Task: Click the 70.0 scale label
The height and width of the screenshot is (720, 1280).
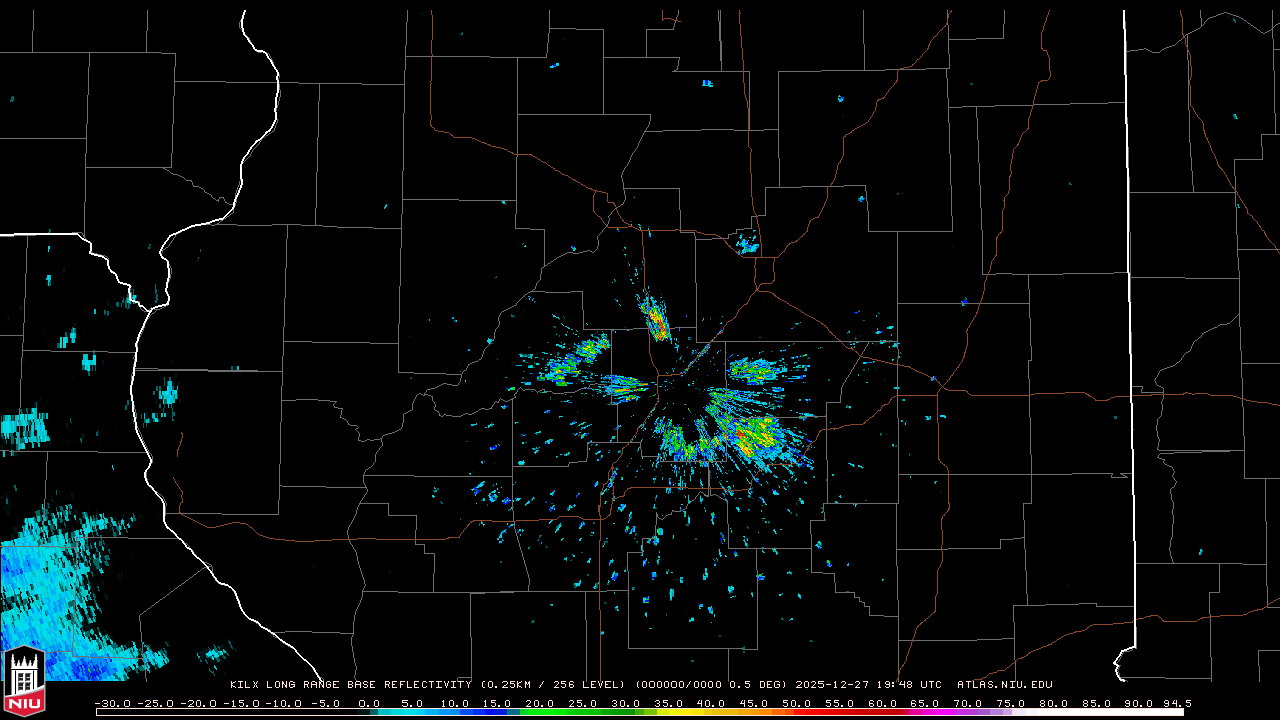Action: pos(970,703)
